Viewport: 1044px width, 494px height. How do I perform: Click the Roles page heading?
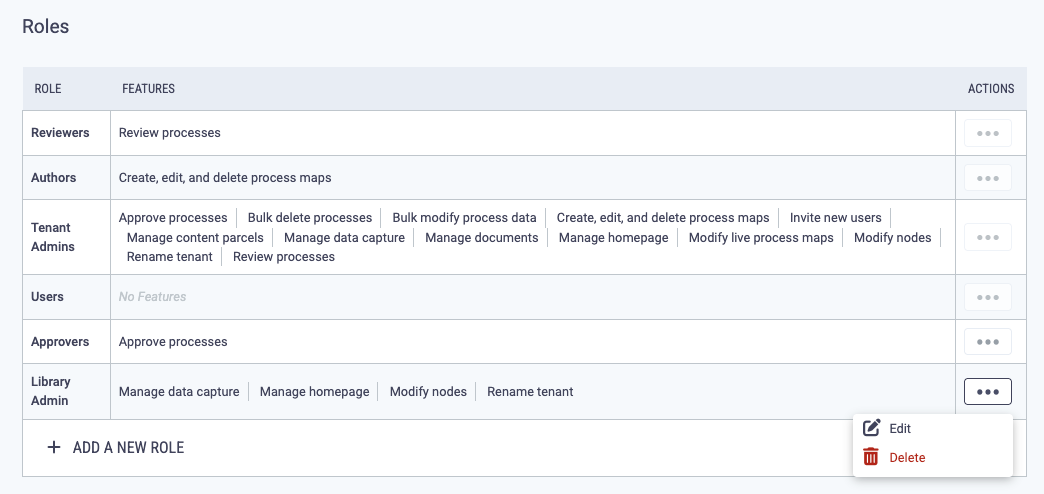click(45, 27)
